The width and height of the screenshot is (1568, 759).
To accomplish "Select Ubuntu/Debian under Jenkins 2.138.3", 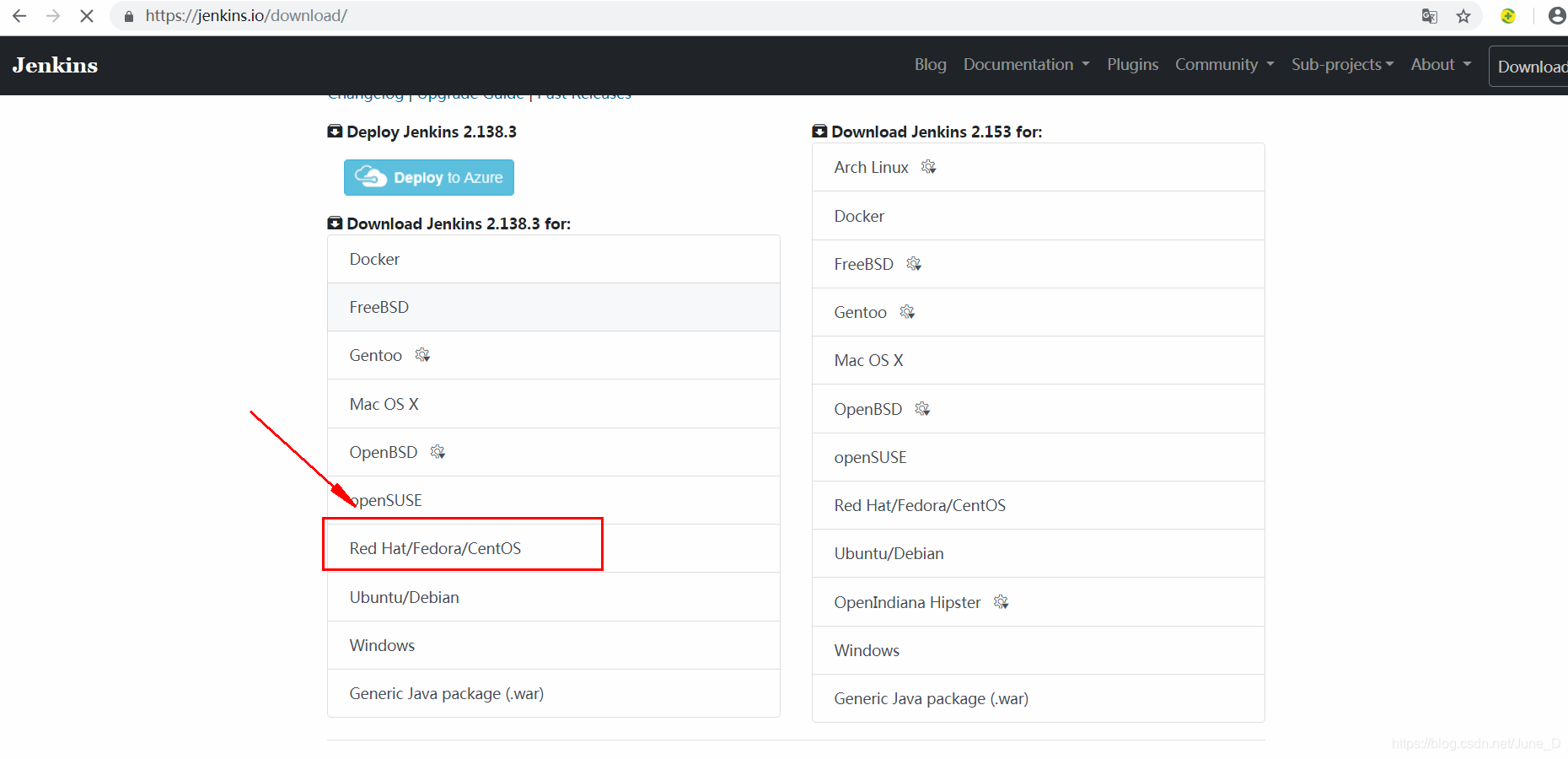I will point(554,597).
